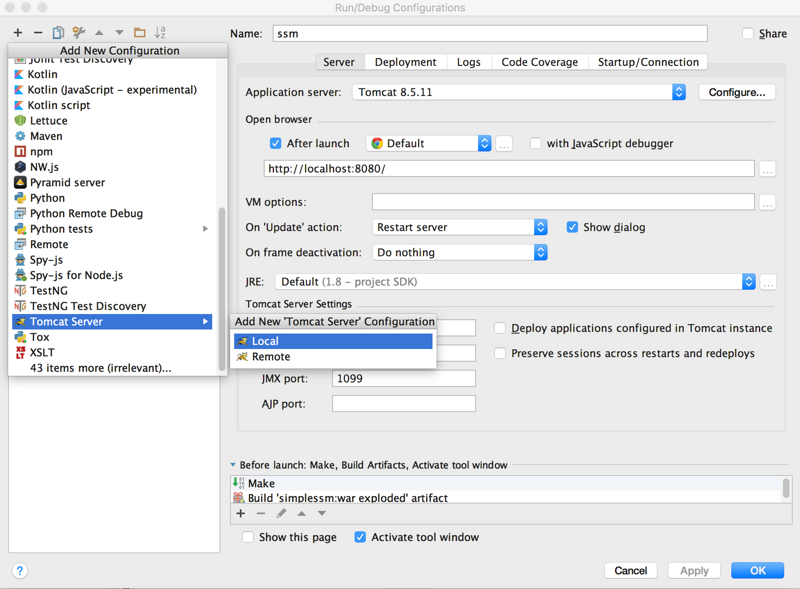Click the ellipsis button next to VM options

(x=767, y=202)
